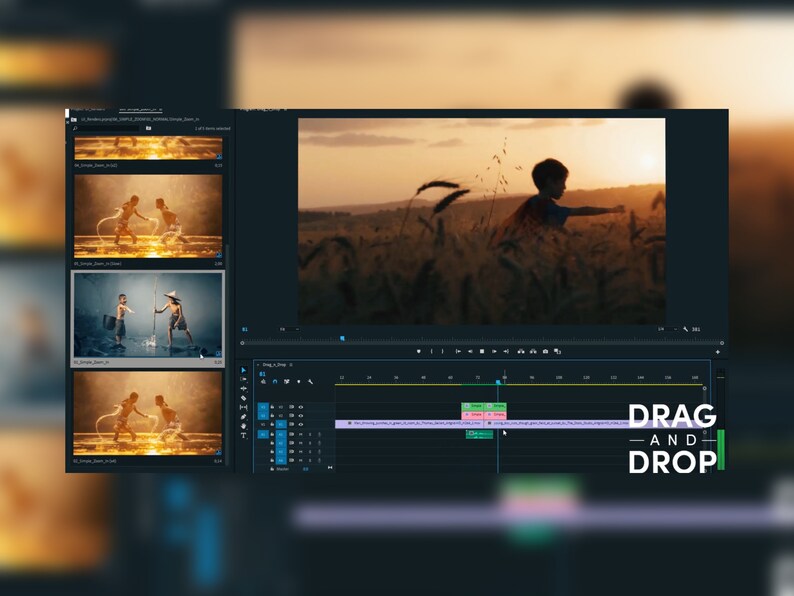Click program monitor zoom scroll bar

point(482,343)
